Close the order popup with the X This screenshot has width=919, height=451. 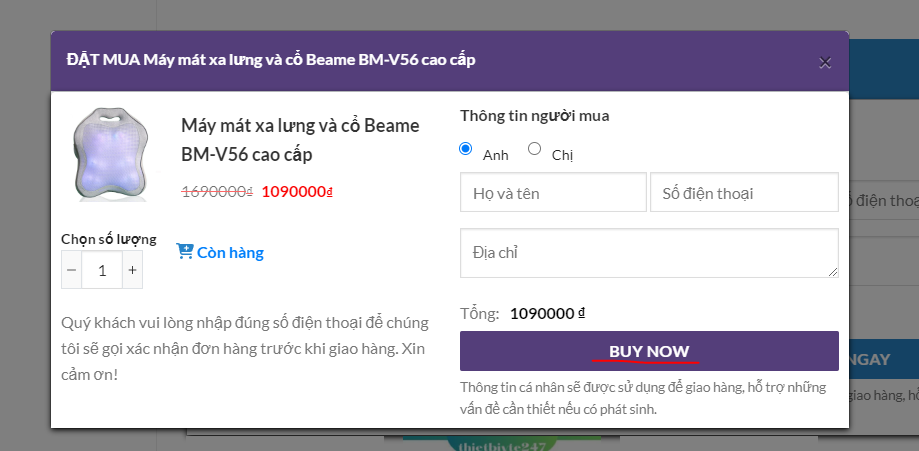pyautogui.click(x=825, y=63)
